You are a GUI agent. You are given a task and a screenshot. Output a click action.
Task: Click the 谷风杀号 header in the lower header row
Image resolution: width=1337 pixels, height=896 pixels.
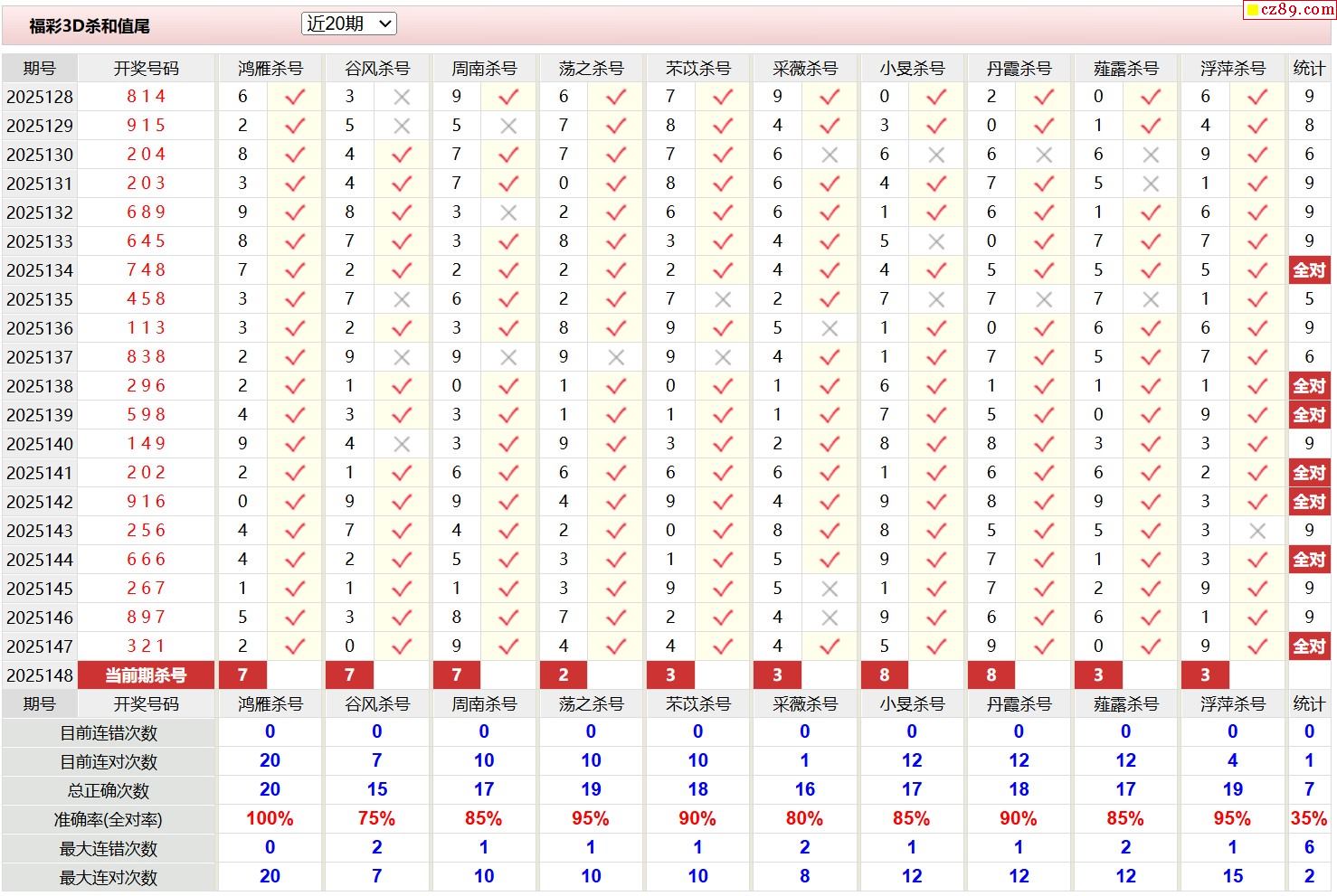click(x=377, y=704)
